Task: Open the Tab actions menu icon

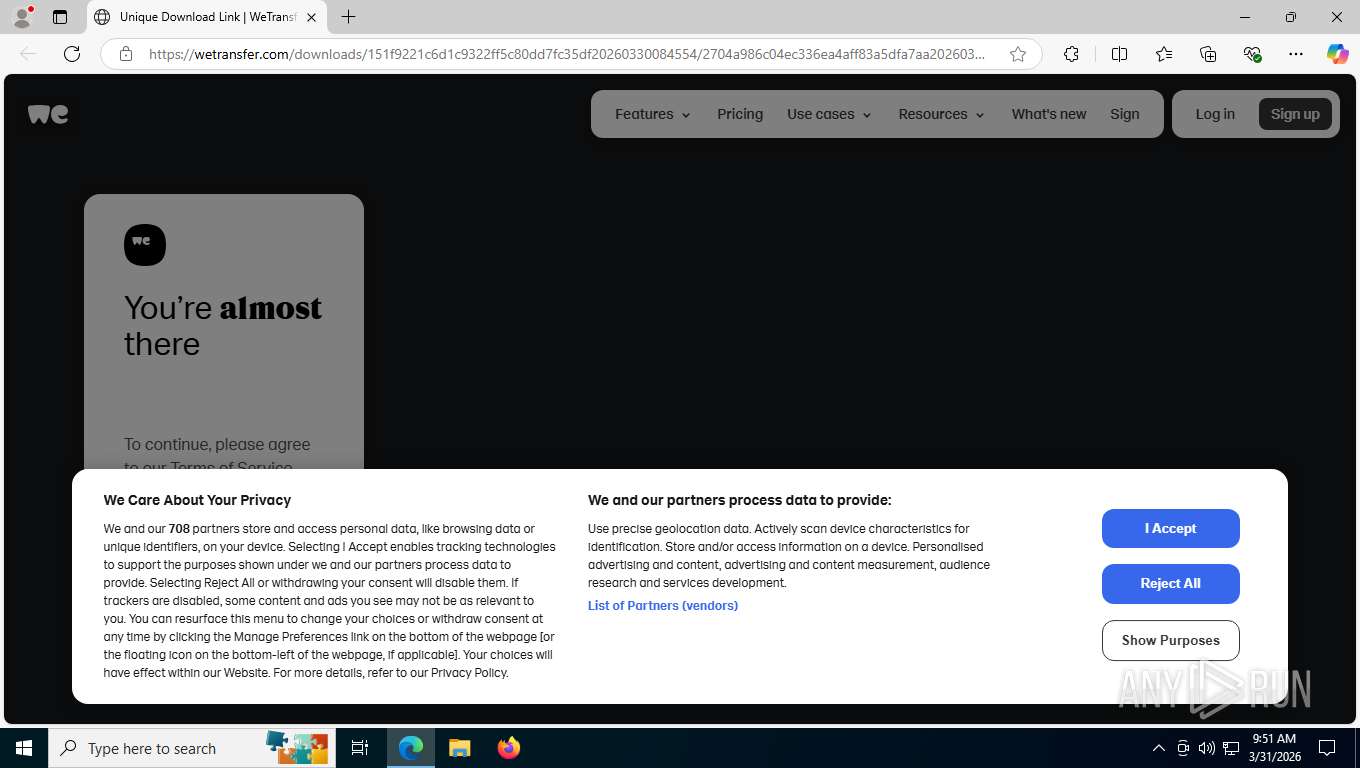Action: point(60,17)
